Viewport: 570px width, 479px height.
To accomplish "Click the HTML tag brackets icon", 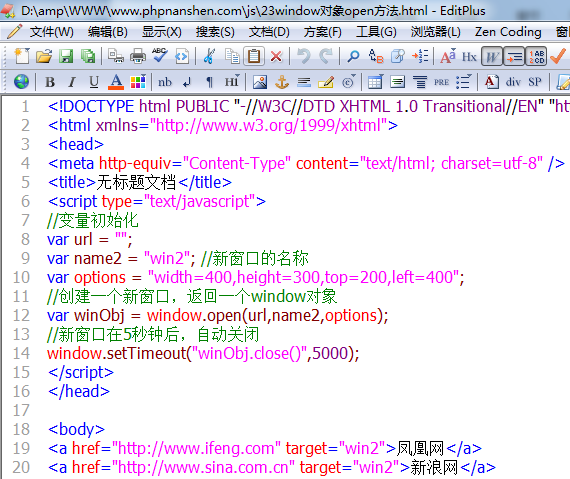I will [x=182, y=56].
